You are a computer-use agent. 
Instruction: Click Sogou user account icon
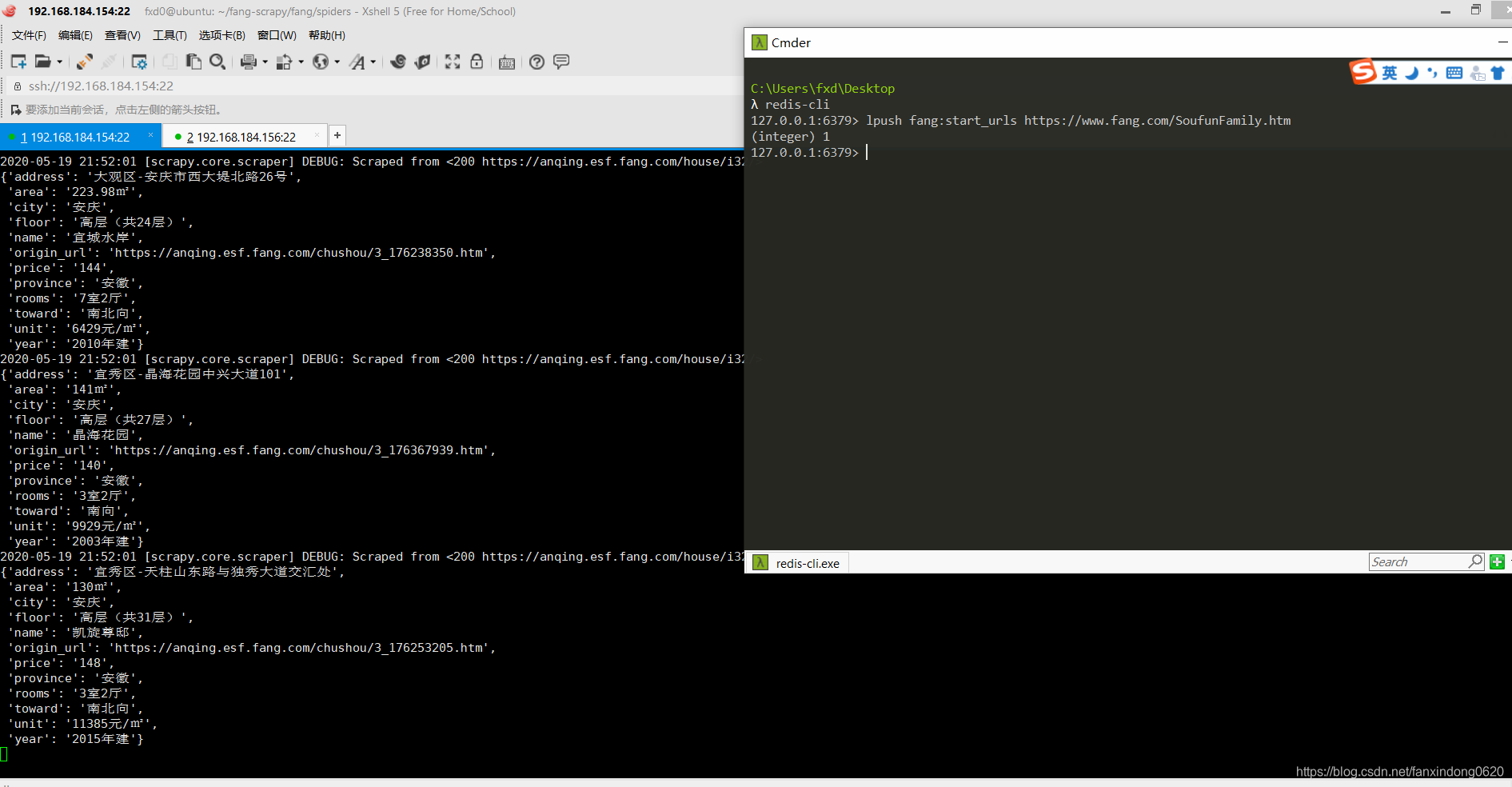[x=1478, y=74]
